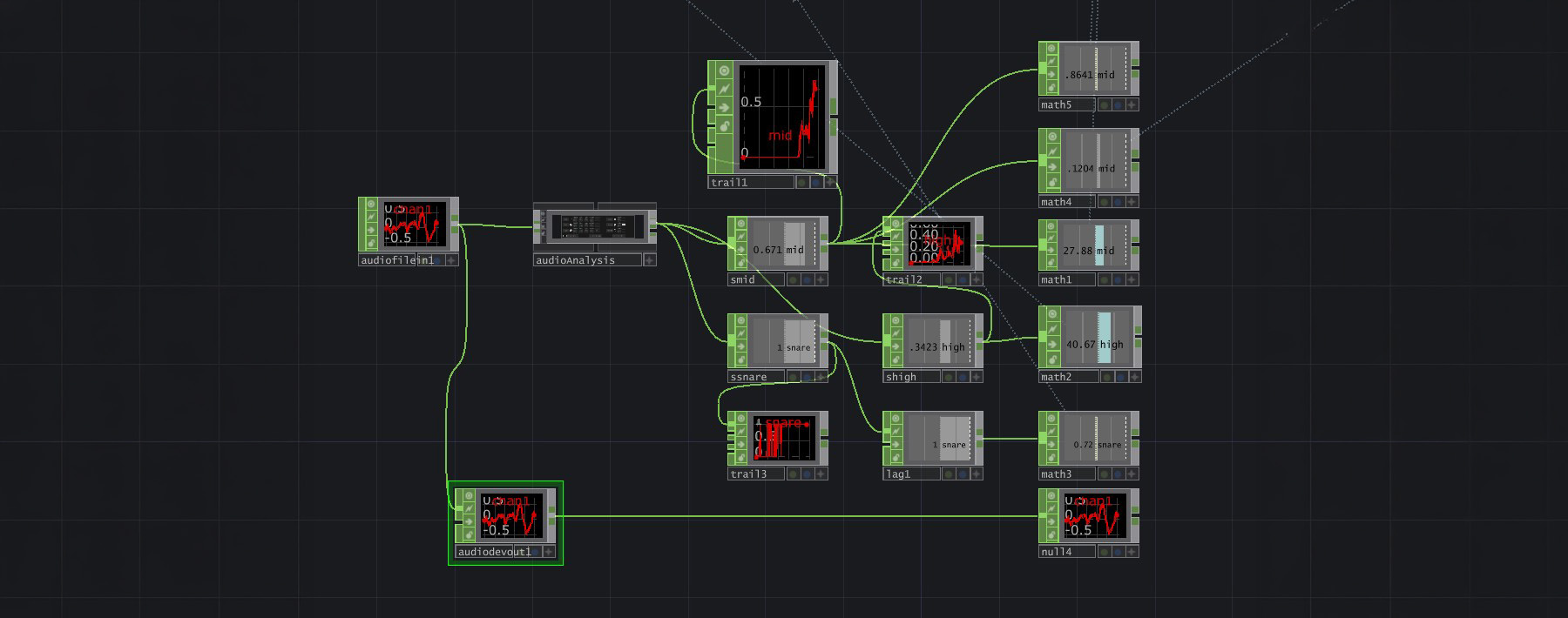Toggle blue display flag on trail1
This screenshot has width=1568, height=618.
coord(815,183)
